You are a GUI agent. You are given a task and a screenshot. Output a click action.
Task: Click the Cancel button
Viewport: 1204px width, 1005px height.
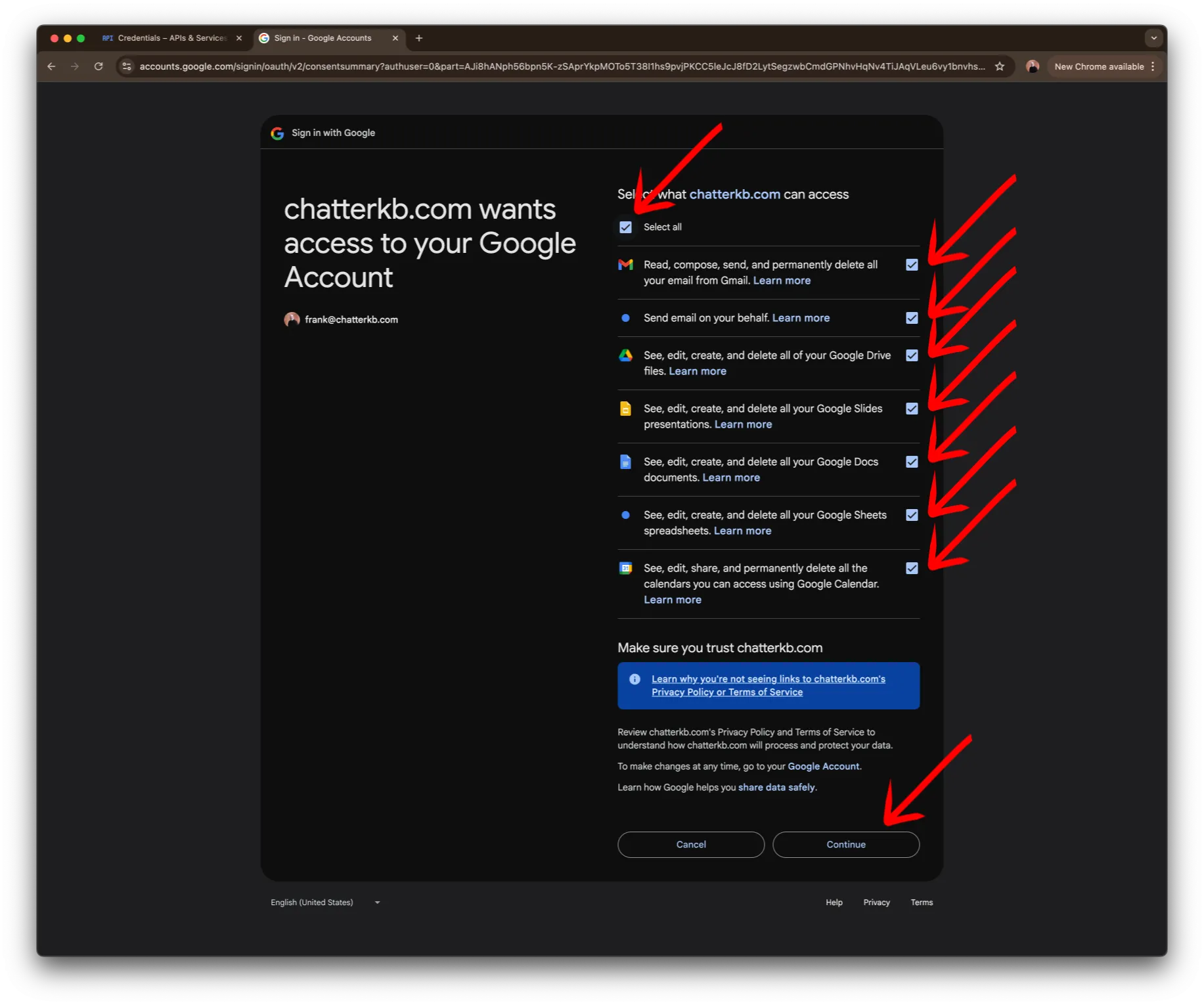click(x=691, y=845)
